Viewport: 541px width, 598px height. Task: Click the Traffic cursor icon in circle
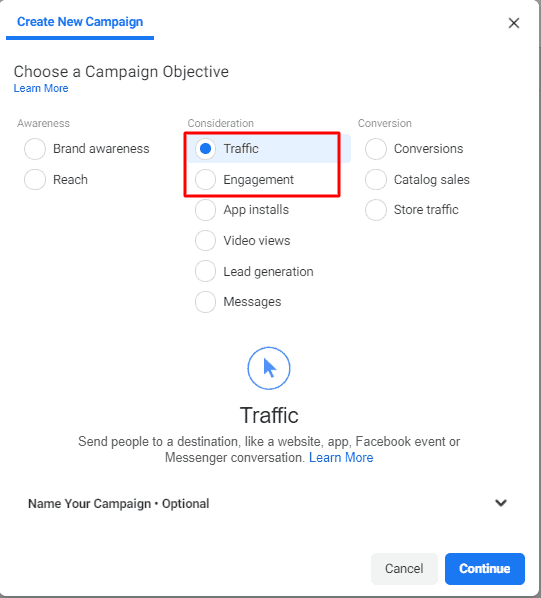(269, 368)
